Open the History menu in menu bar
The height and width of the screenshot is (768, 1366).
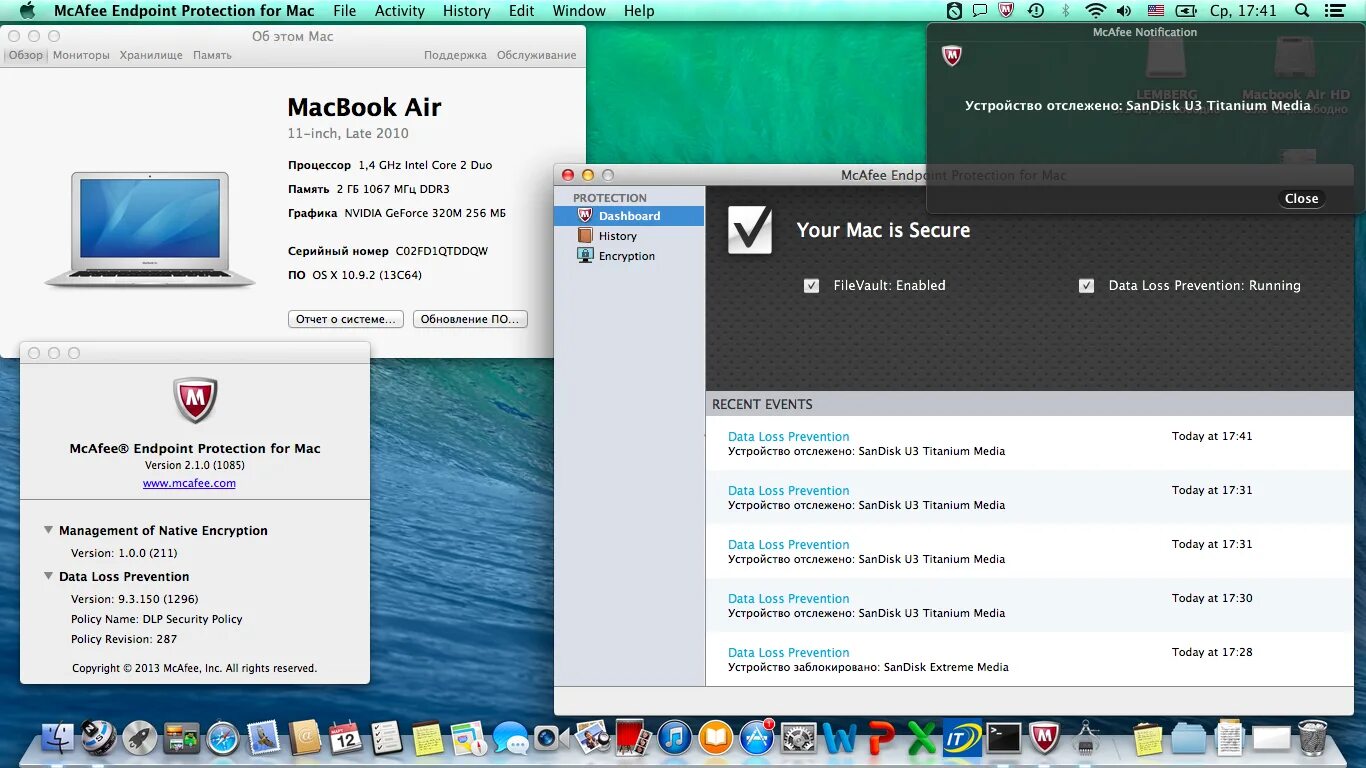pos(466,11)
